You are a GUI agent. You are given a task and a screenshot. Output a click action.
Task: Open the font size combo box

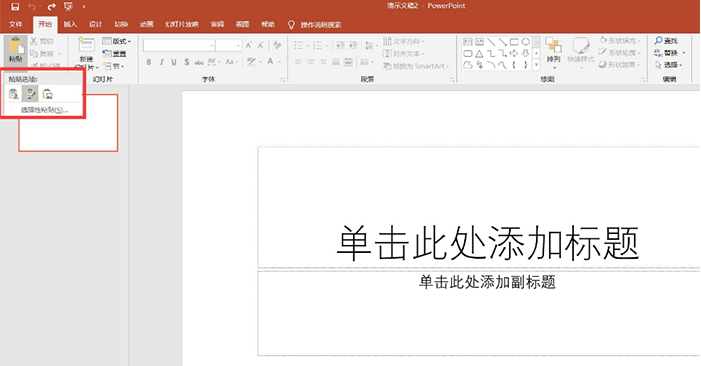[228, 45]
